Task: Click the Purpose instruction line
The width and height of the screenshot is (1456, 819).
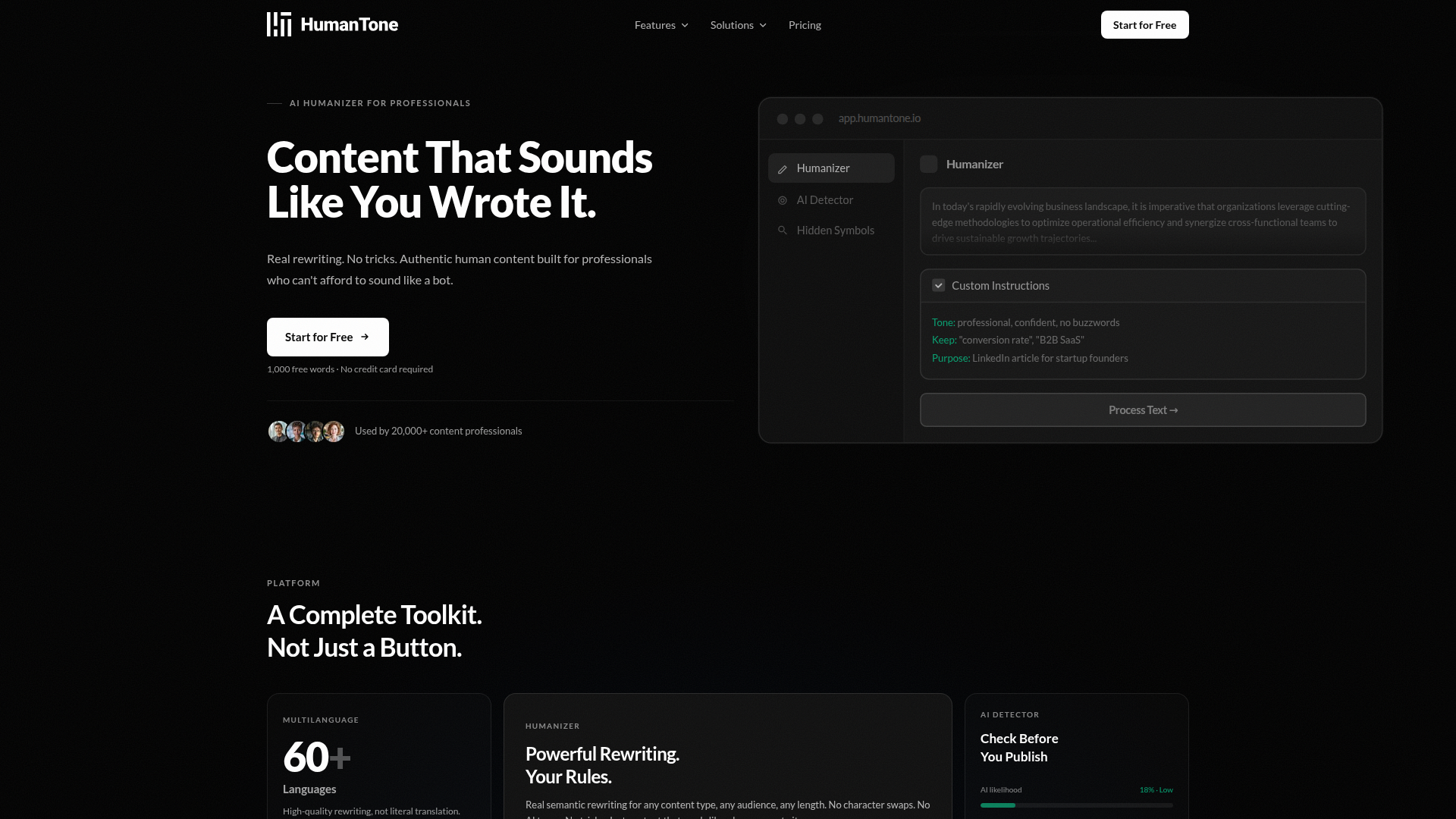Action: [x=1030, y=358]
